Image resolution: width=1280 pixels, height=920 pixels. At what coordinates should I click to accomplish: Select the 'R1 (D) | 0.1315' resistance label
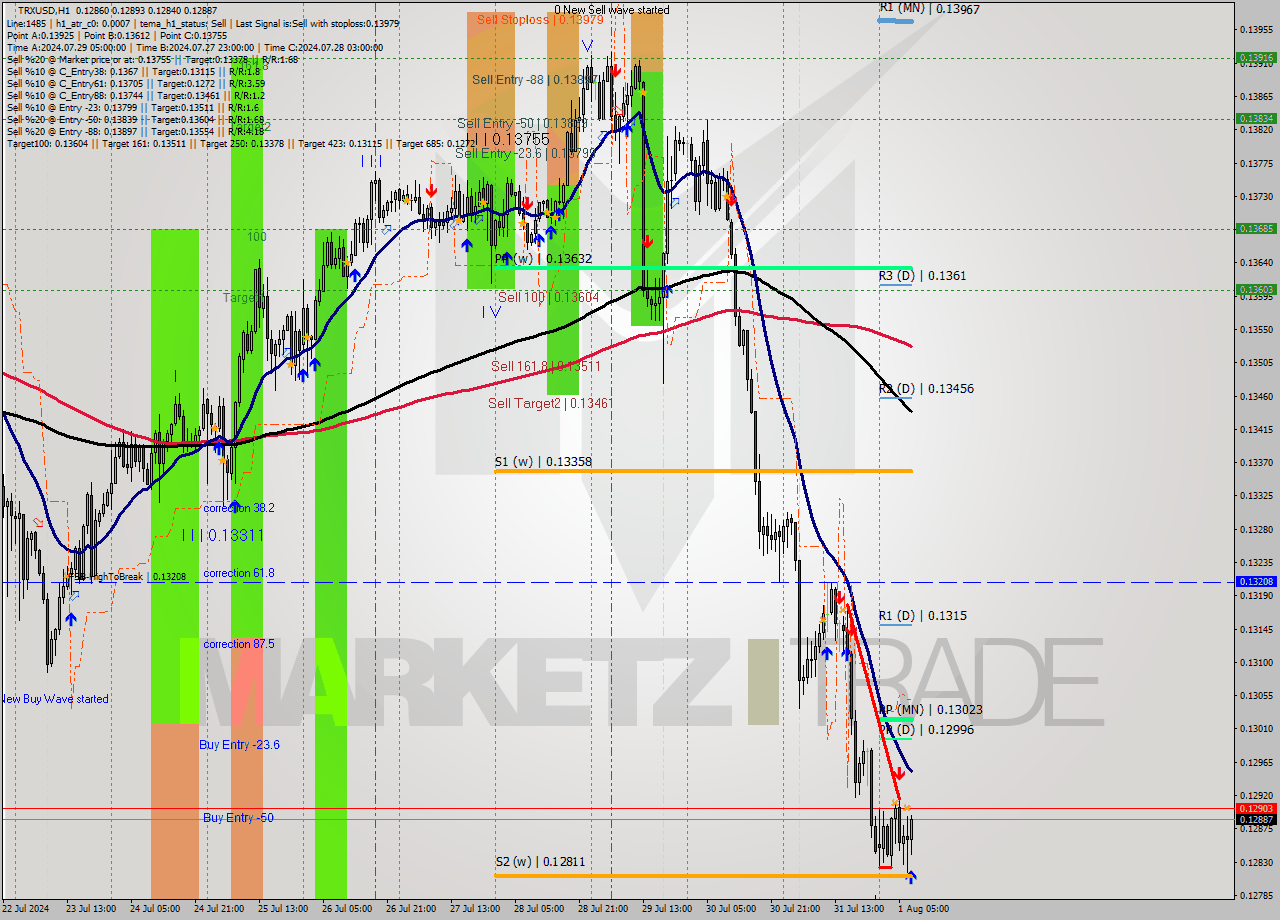pos(922,616)
